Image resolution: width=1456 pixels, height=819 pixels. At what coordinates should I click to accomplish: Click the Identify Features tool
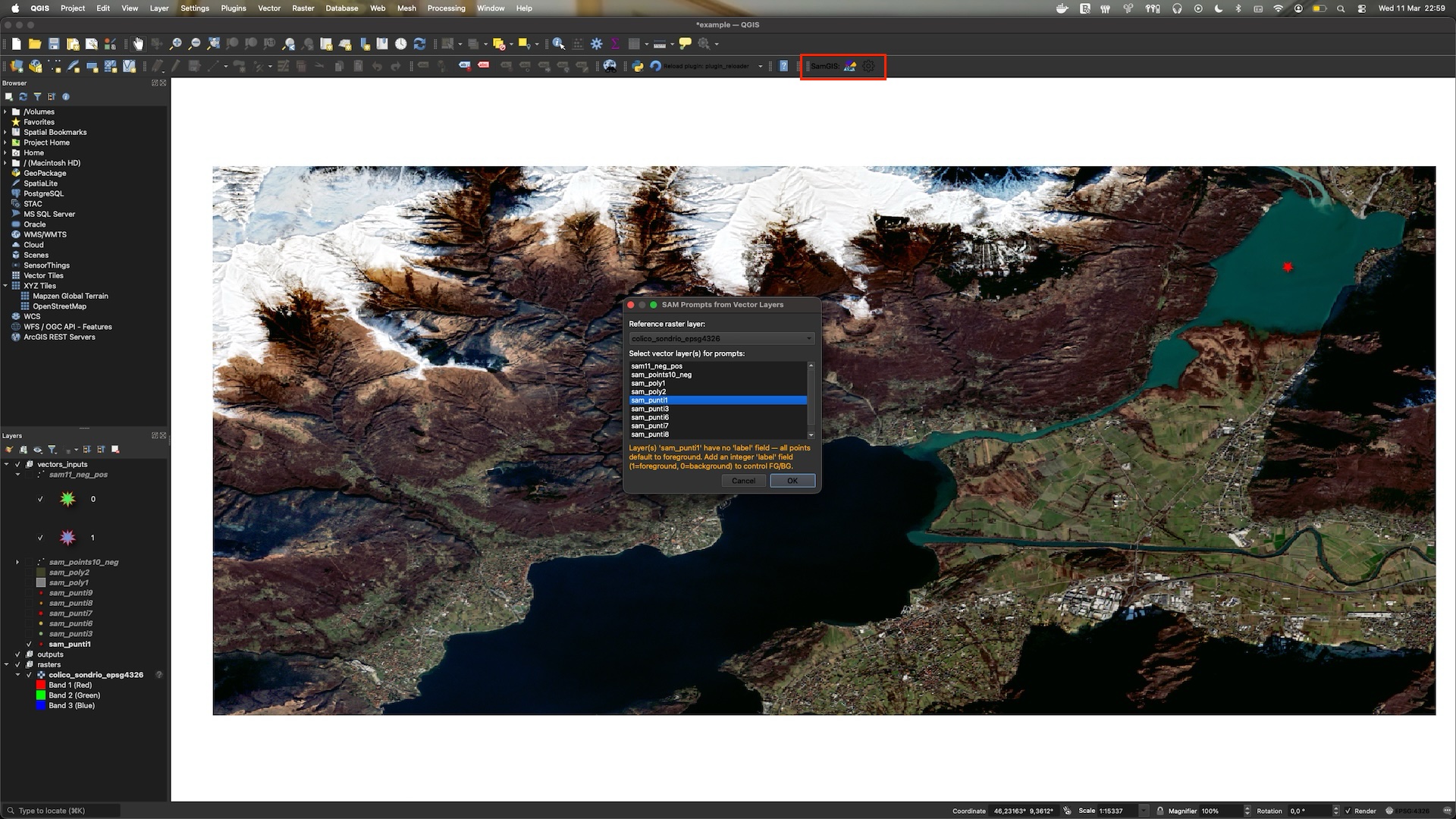(559, 44)
